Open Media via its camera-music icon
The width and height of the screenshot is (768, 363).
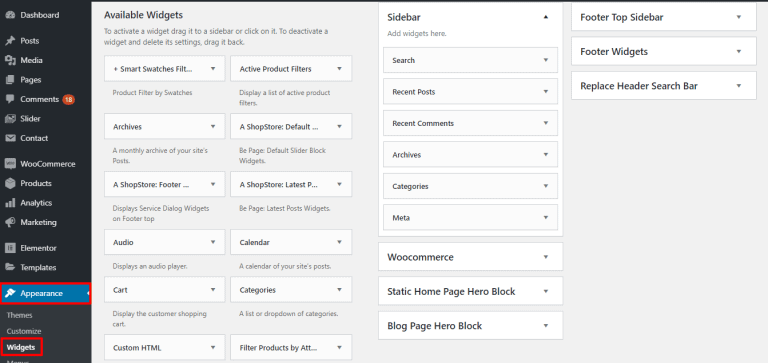pyautogui.click(x=10, y=60)
